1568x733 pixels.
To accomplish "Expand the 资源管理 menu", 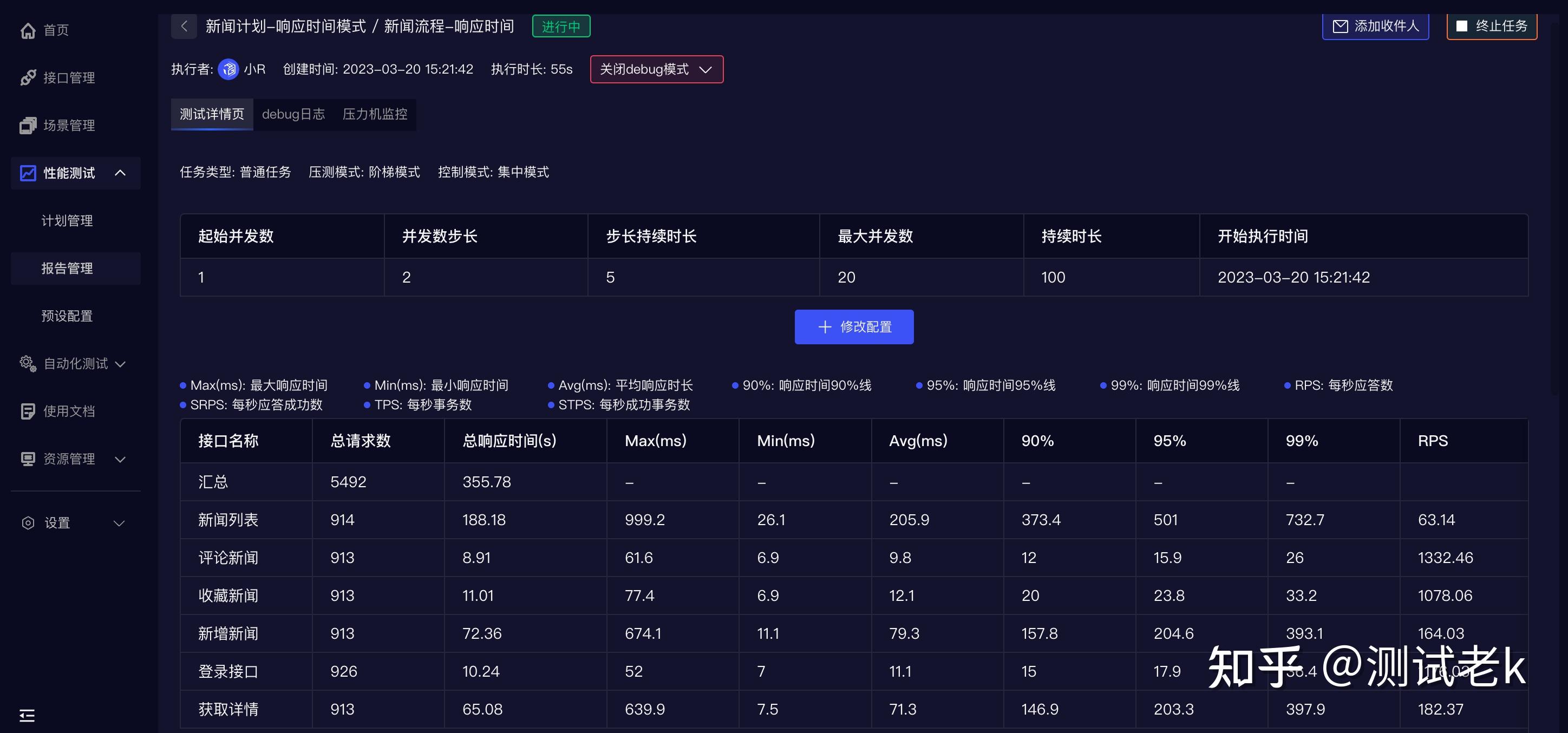I will (x=120, y=460).
